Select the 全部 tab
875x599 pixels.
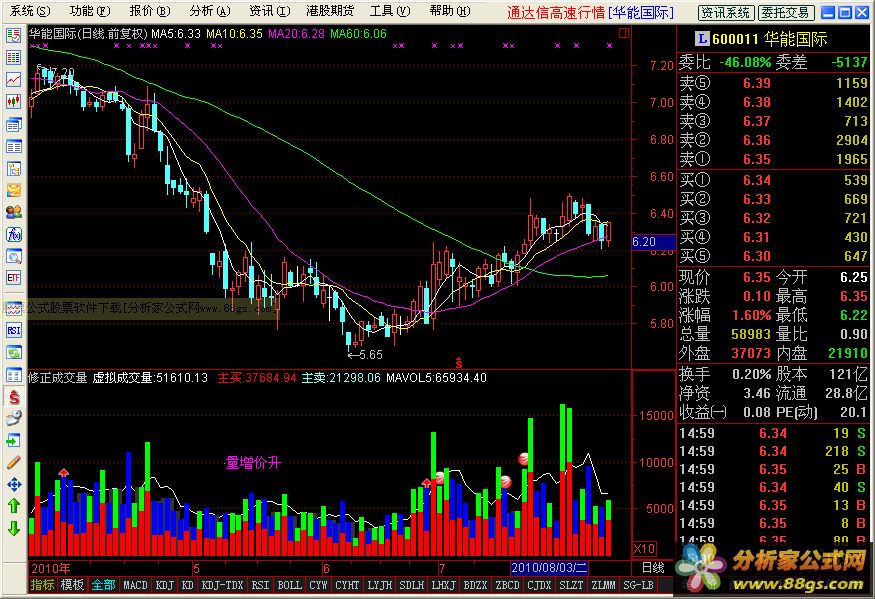pos(103,584)
